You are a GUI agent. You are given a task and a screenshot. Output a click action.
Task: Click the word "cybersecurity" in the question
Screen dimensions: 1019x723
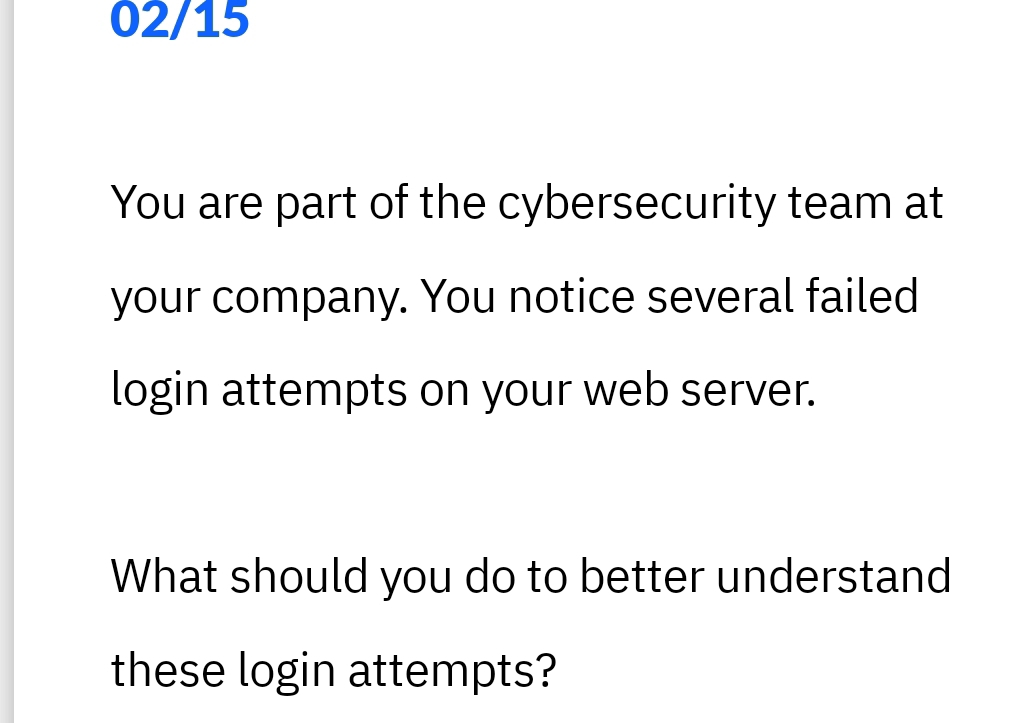point(636,203)
